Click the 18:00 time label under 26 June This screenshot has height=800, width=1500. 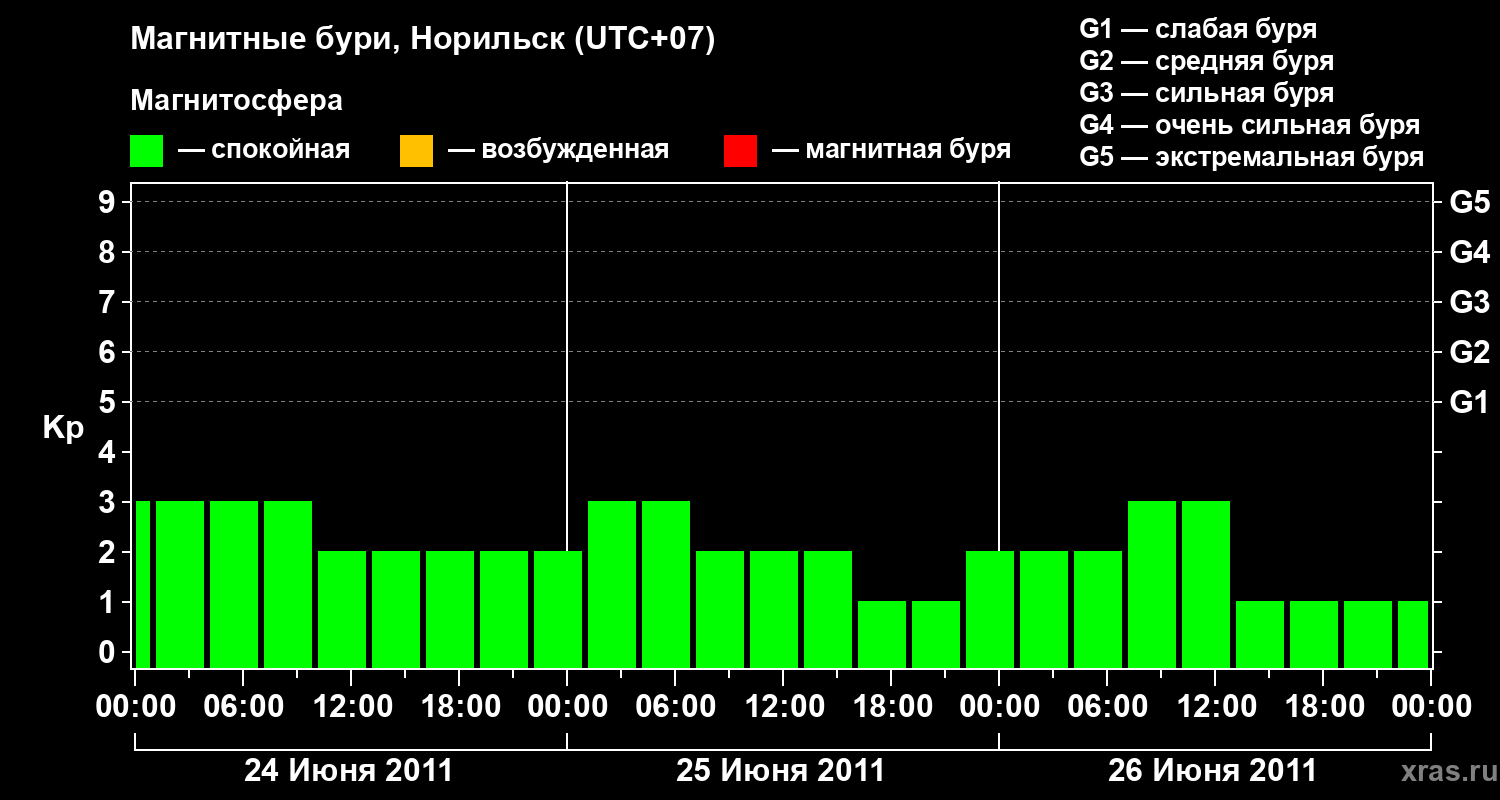click(1323, 707)
